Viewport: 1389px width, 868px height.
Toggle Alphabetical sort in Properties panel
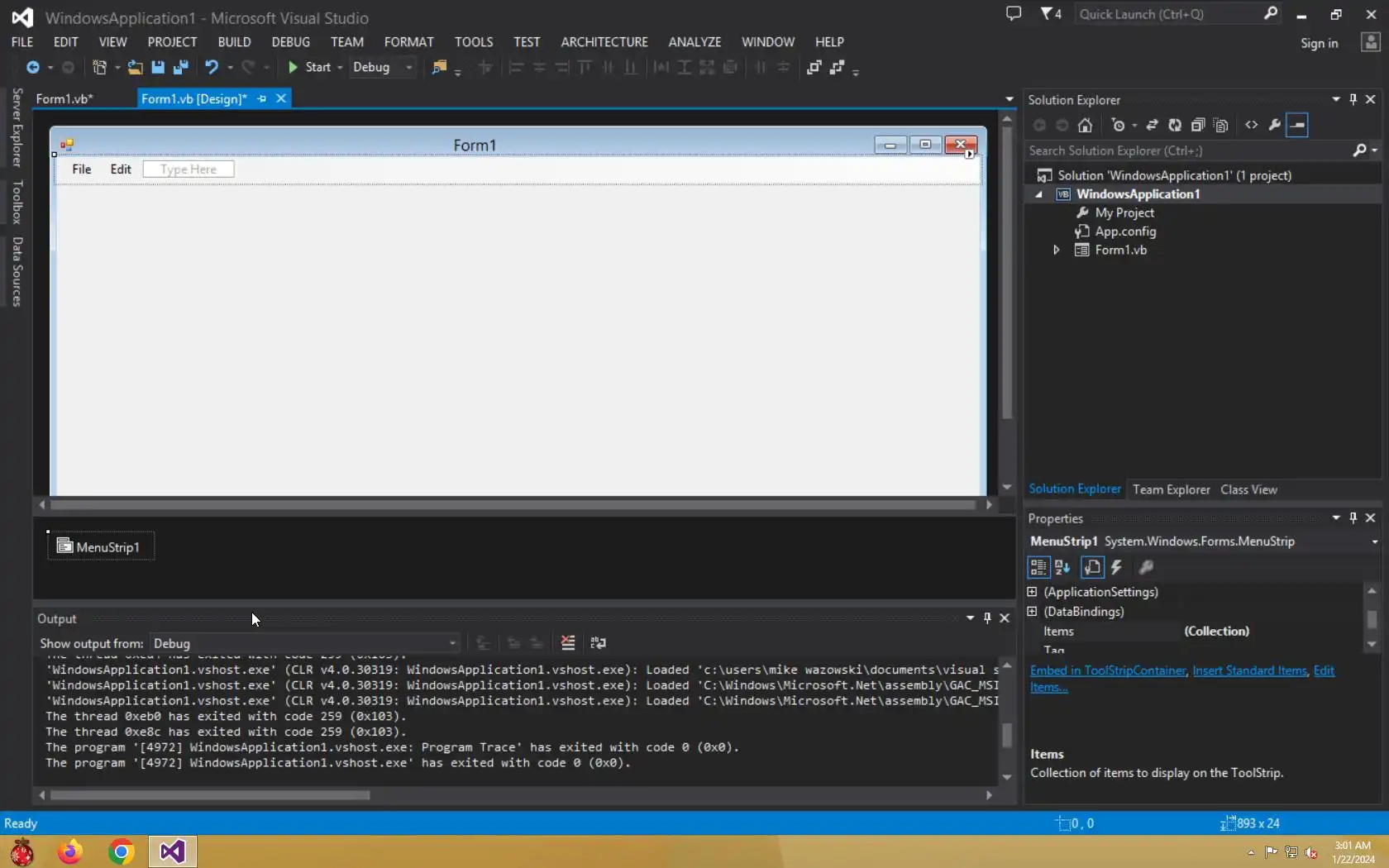pos(1062,567)
